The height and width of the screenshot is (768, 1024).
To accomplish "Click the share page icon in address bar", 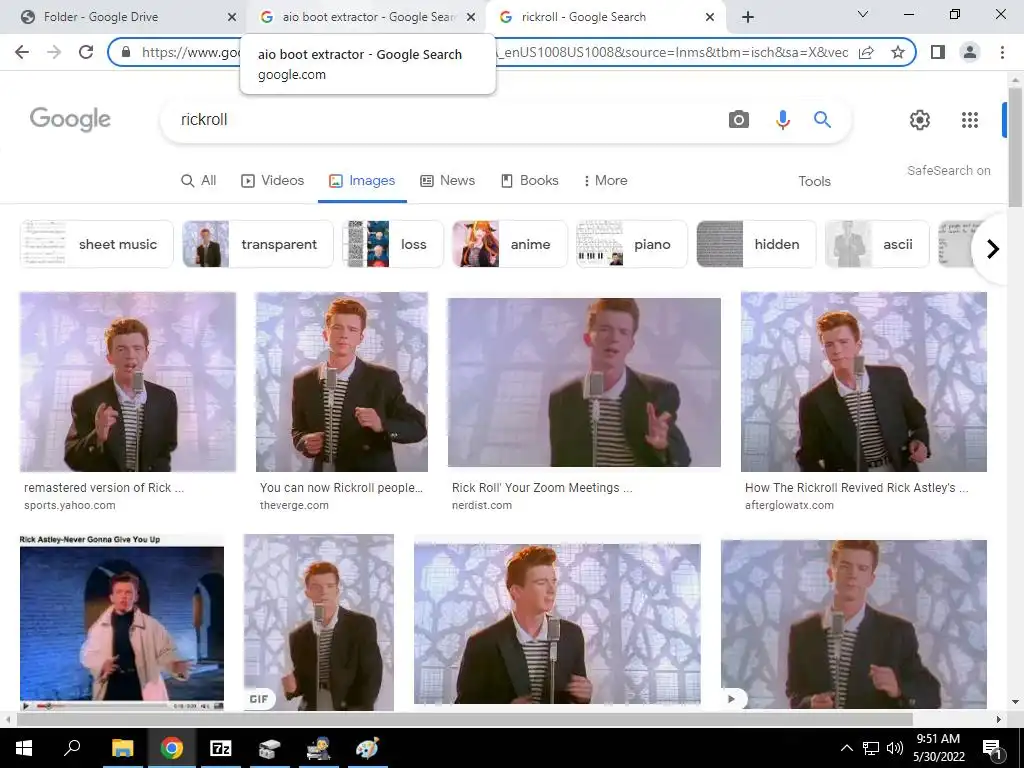I will pos(866,52).
